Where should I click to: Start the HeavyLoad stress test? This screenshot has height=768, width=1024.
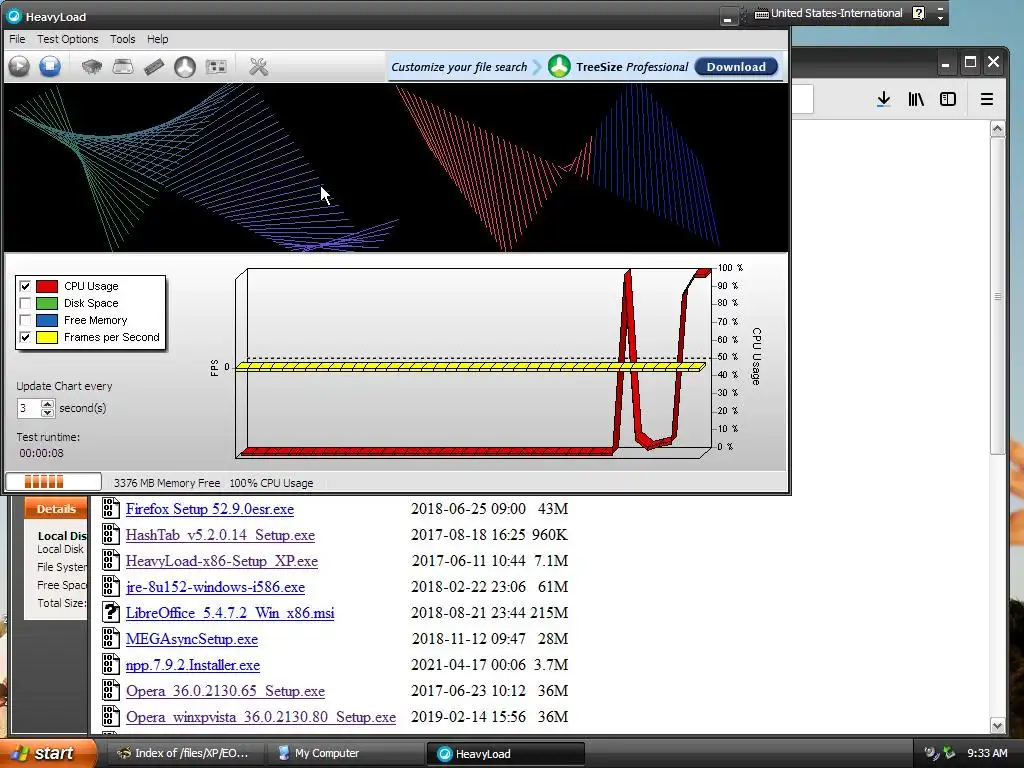point(19,66)
